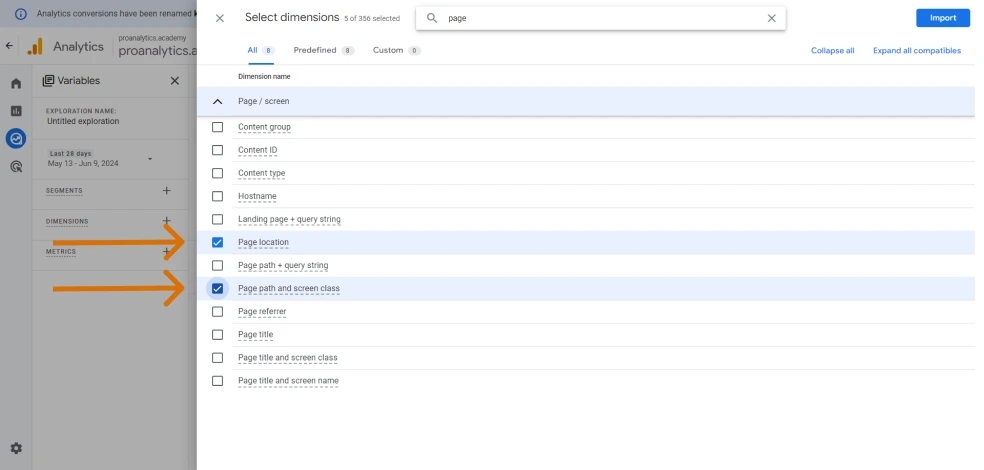
Task: Click the May 13 - Jun 9, 2024 date text
Action: [x=83, y=163]
